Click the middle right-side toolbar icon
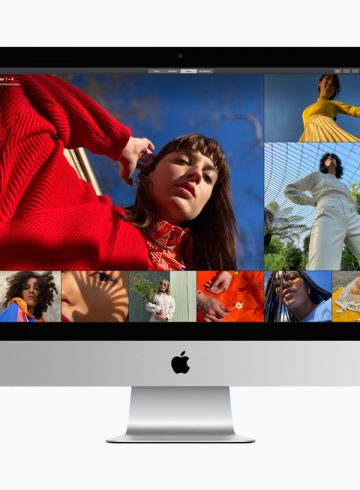The image size is (360, 490). pos(347,71)
